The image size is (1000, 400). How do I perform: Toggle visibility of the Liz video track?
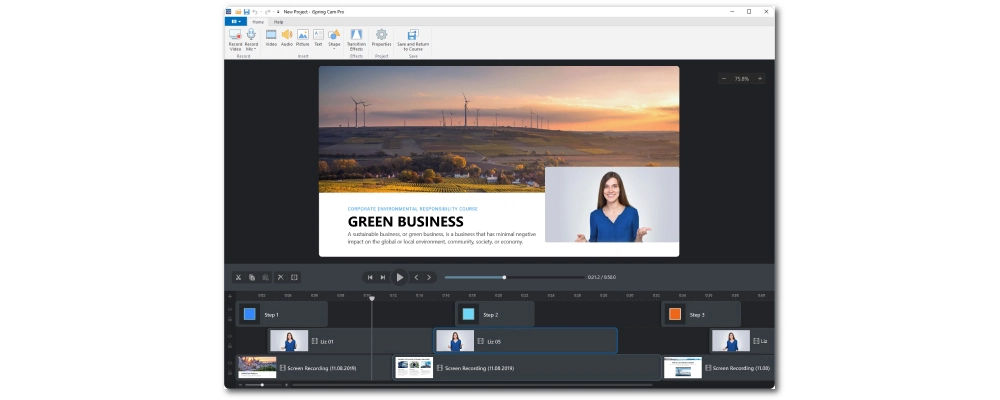point(230,336)
